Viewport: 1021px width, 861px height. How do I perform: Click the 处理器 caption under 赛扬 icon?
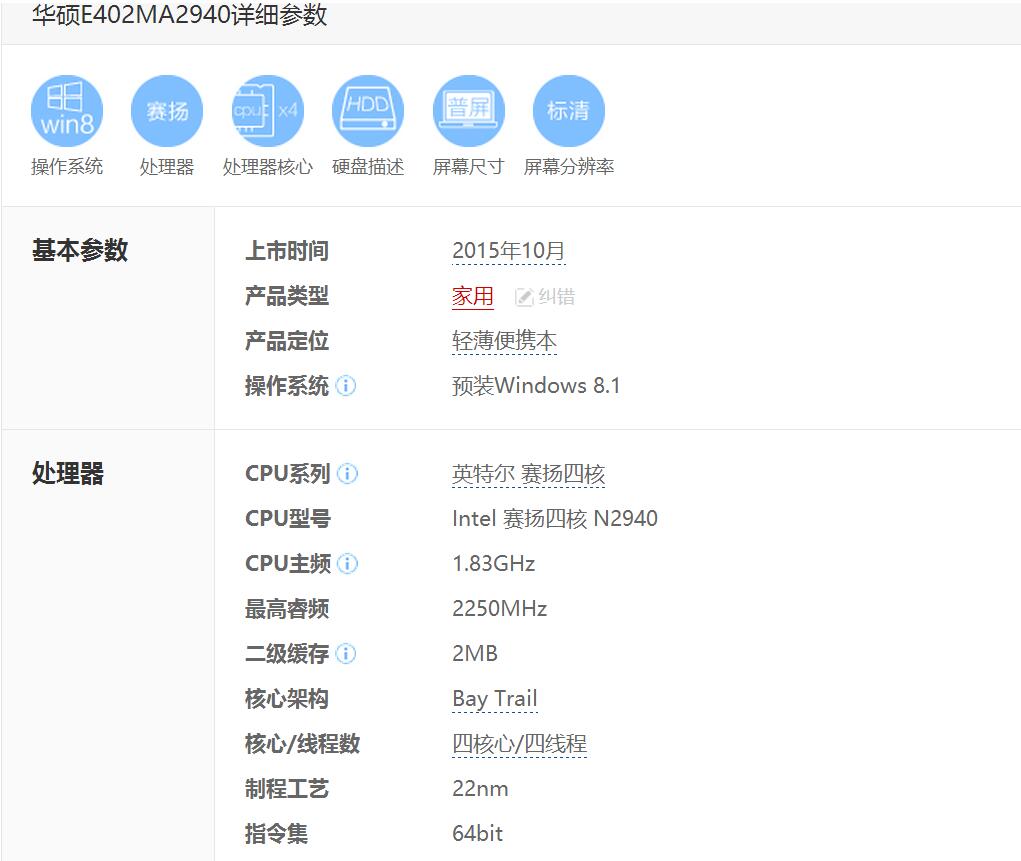(167, 167)
